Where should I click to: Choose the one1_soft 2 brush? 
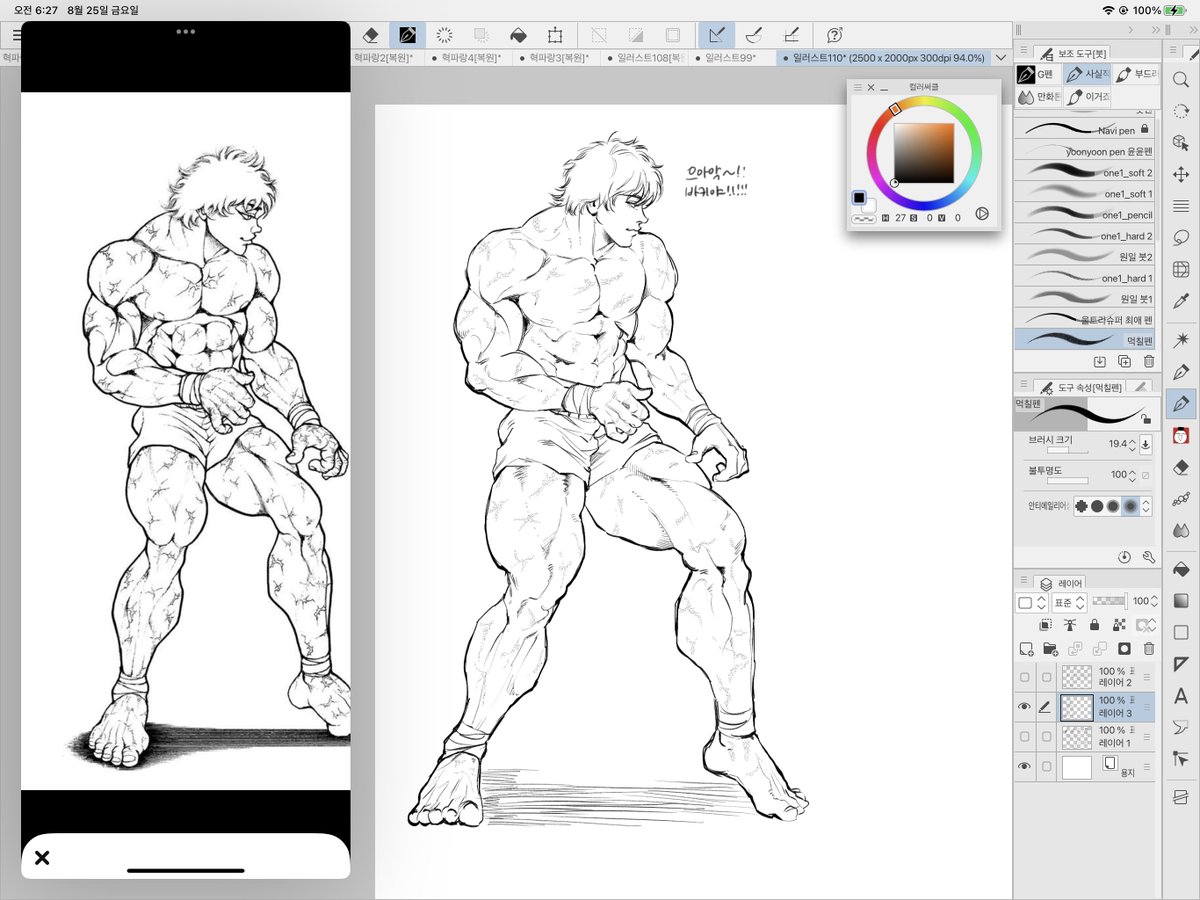click(1084, 172)
